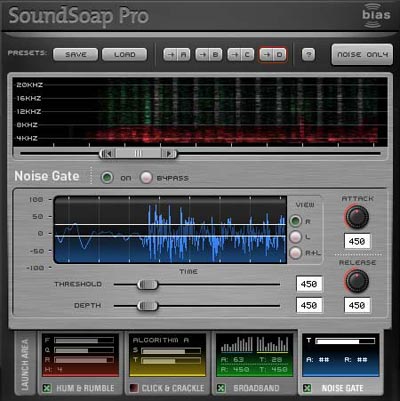Viewport: 400px width, 401px height.
Task: Click the spectrogram display
Action: [x=200, y=112]
